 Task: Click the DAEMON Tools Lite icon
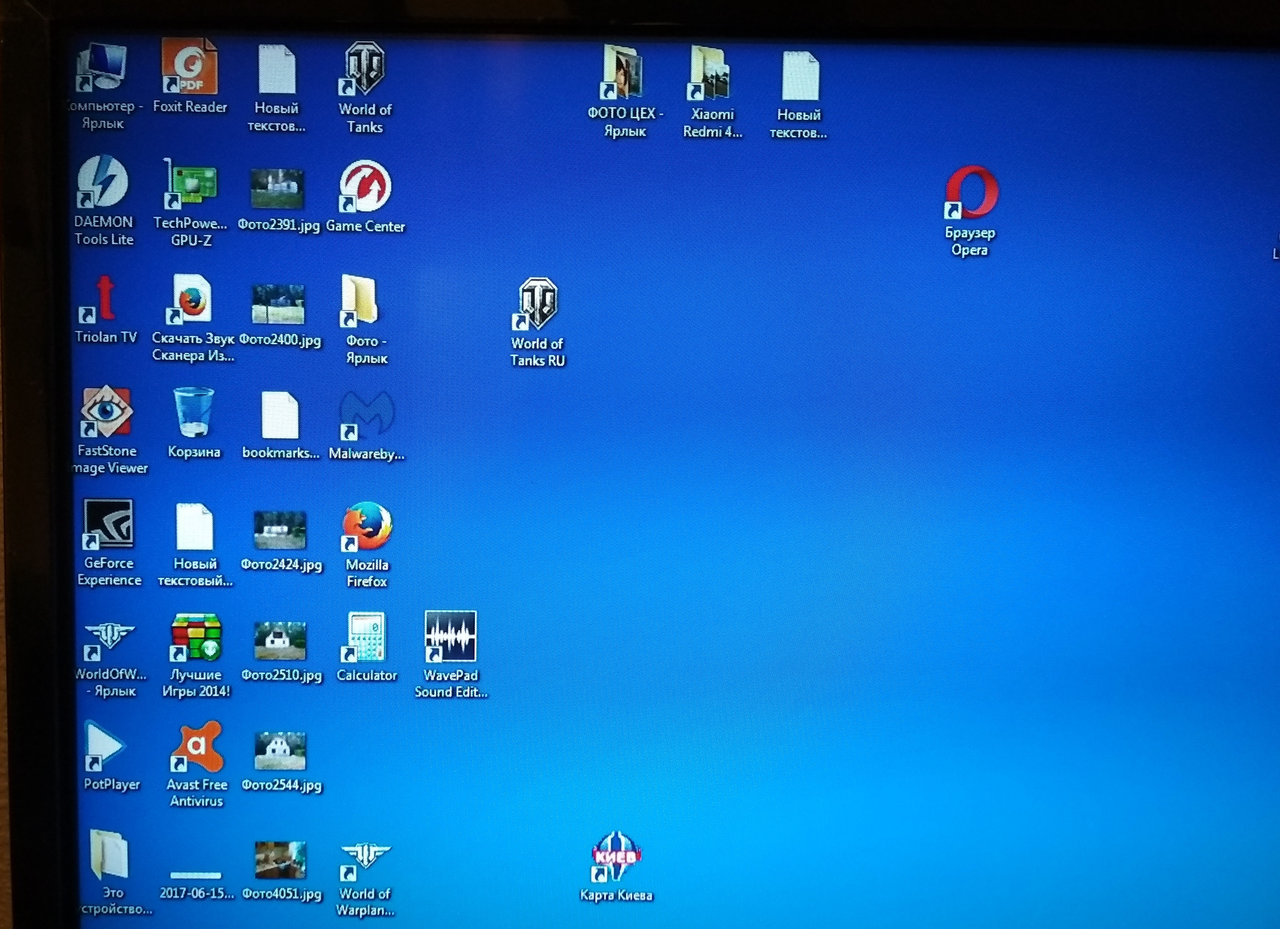click(x=103, y=183)
